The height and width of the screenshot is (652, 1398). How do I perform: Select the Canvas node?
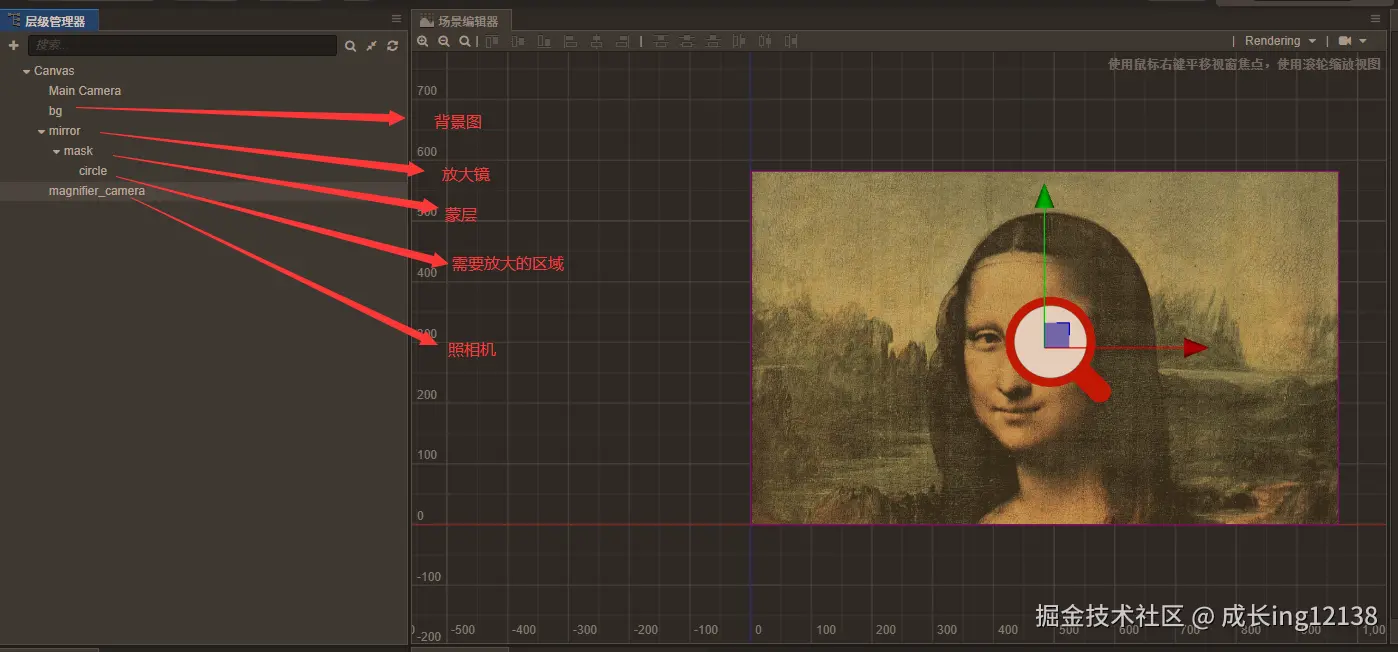(x=54, y=71)
